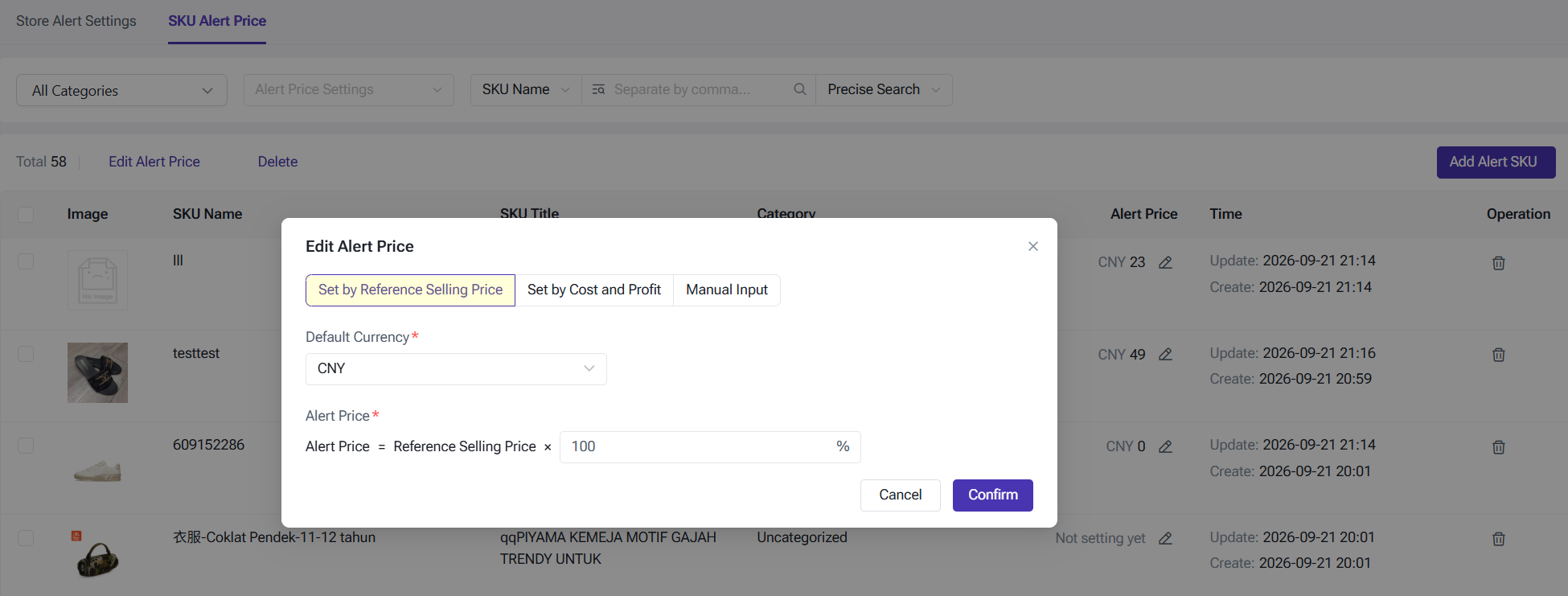Edit pencil next to Not setting yet
This screenshot has width=1568, height=596.
(1165, 539)
